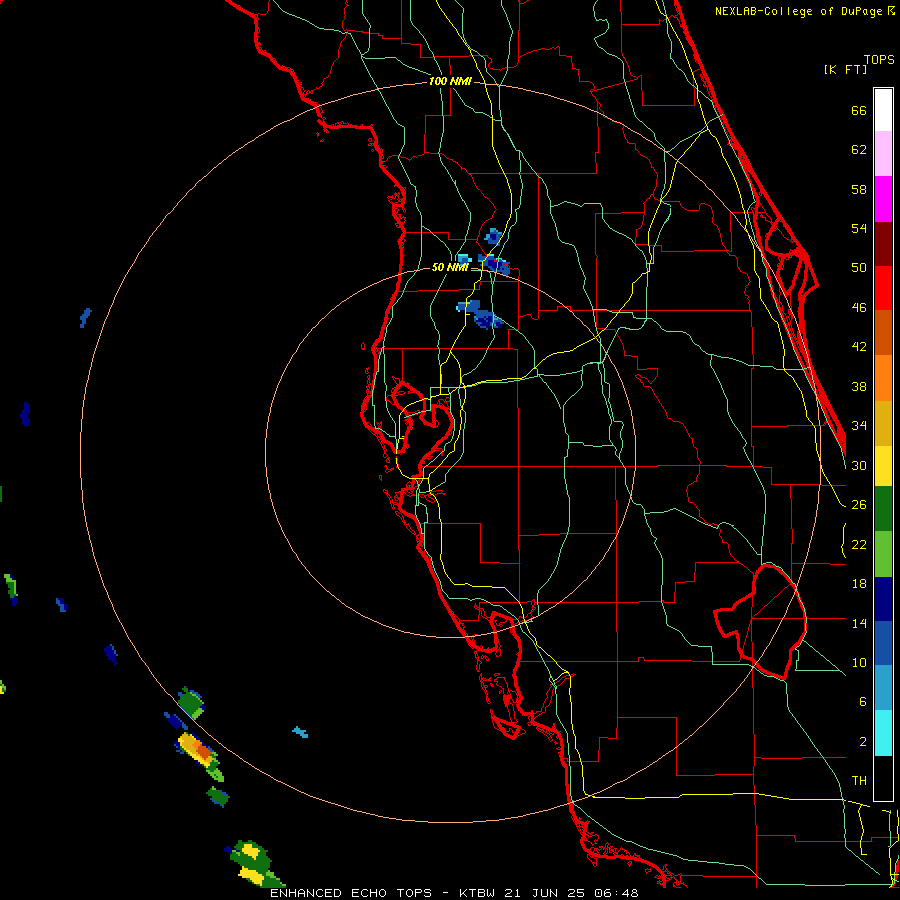
Task: Select the navy blue legend swatch
Action: tap(883, 599)
